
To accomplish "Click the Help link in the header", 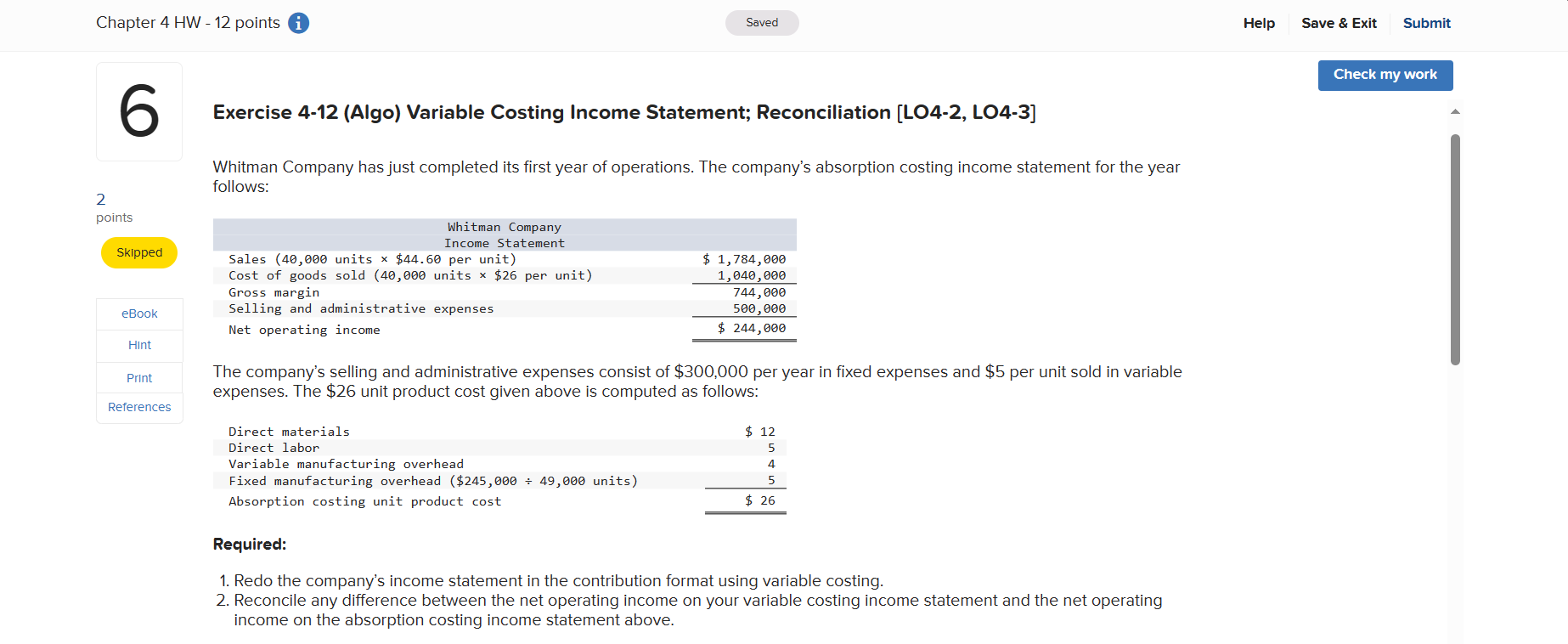I will pyautogui.click(x=1259, y=23).
